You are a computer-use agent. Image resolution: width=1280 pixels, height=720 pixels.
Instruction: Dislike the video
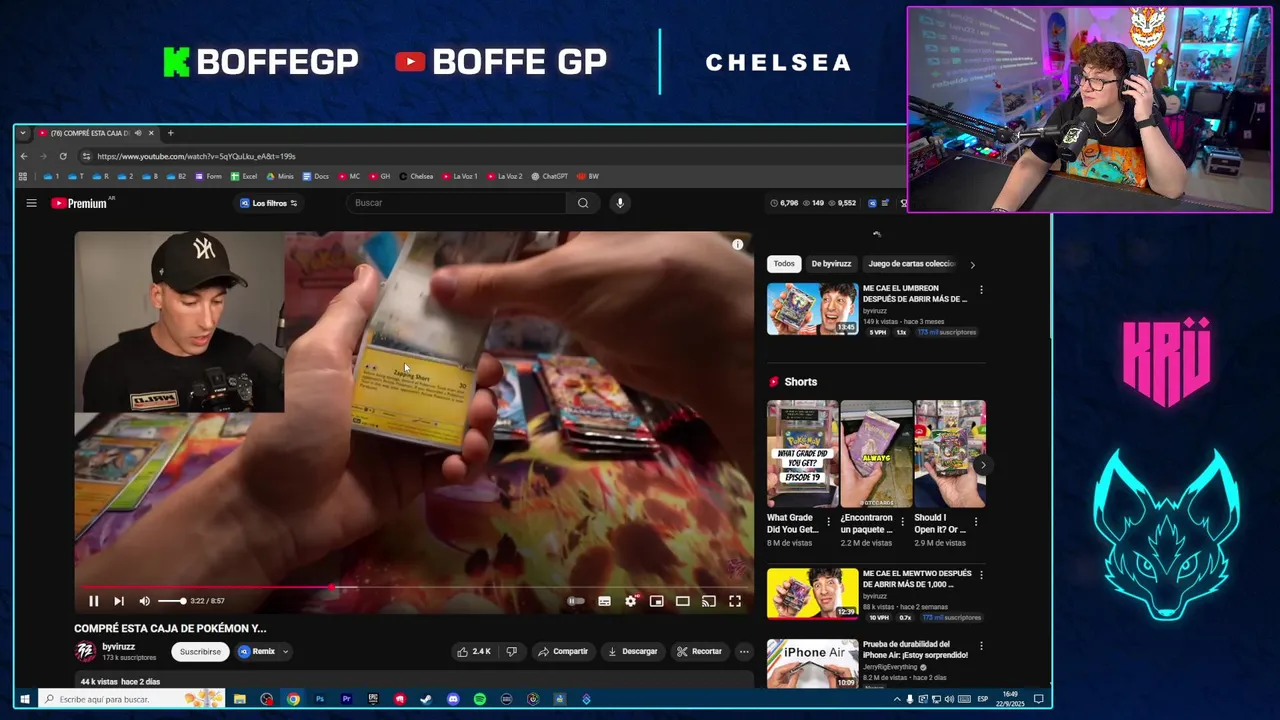click(x=512, y=651)
